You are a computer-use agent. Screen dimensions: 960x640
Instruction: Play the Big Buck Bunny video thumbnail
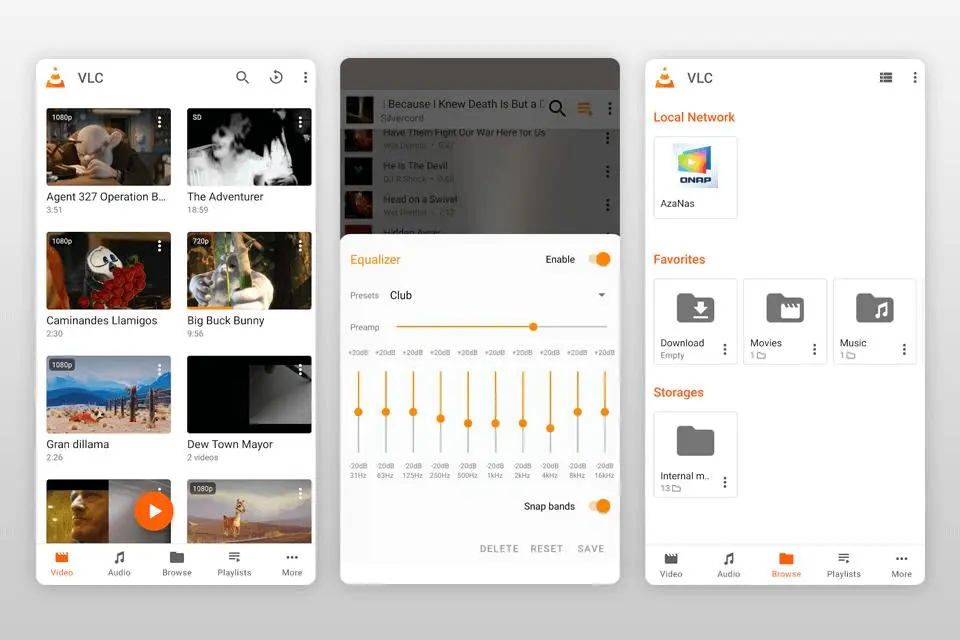(249, 271)
